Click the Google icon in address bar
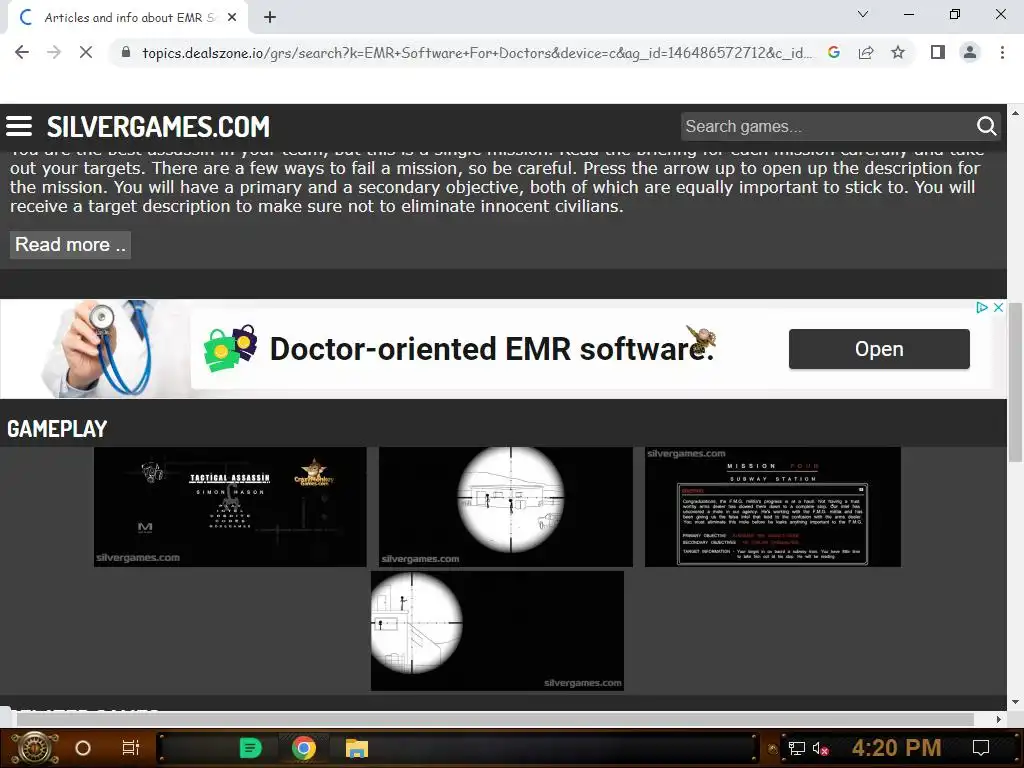The width and height of the screenshot is (1024, 768). [833, 52]
